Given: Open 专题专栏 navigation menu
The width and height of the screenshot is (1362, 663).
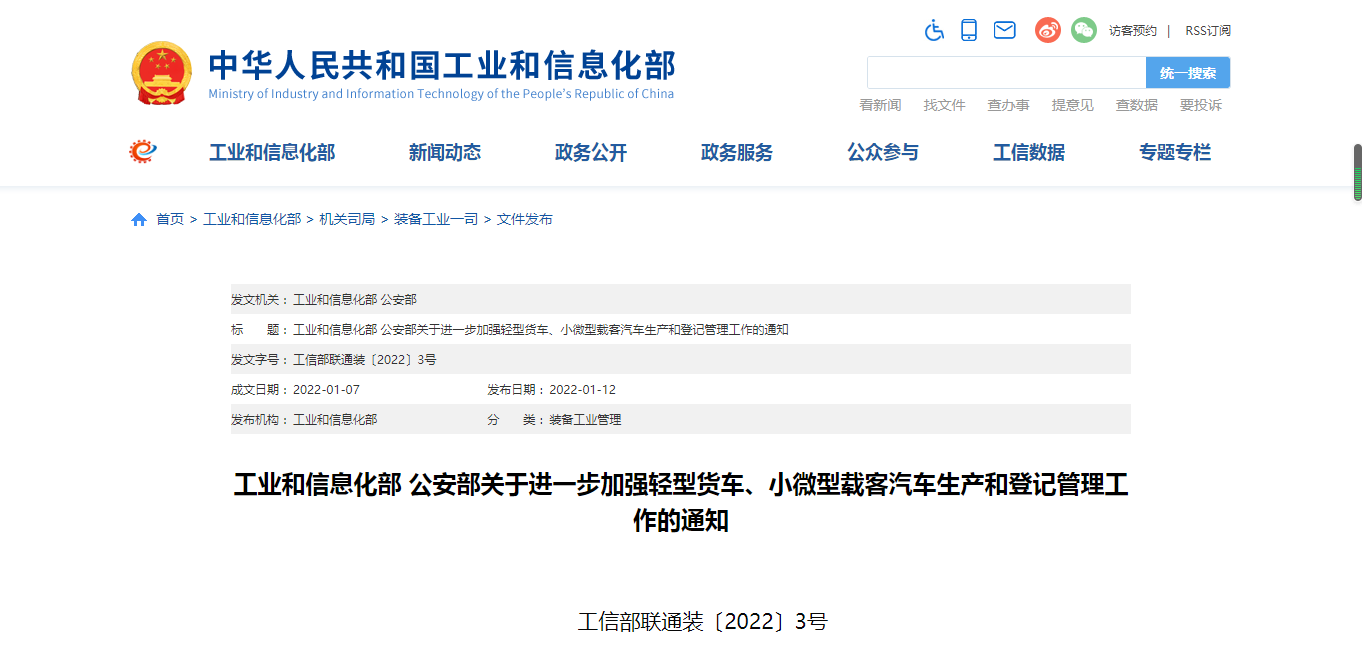Looking at the screenshot, I should 1175,153.
